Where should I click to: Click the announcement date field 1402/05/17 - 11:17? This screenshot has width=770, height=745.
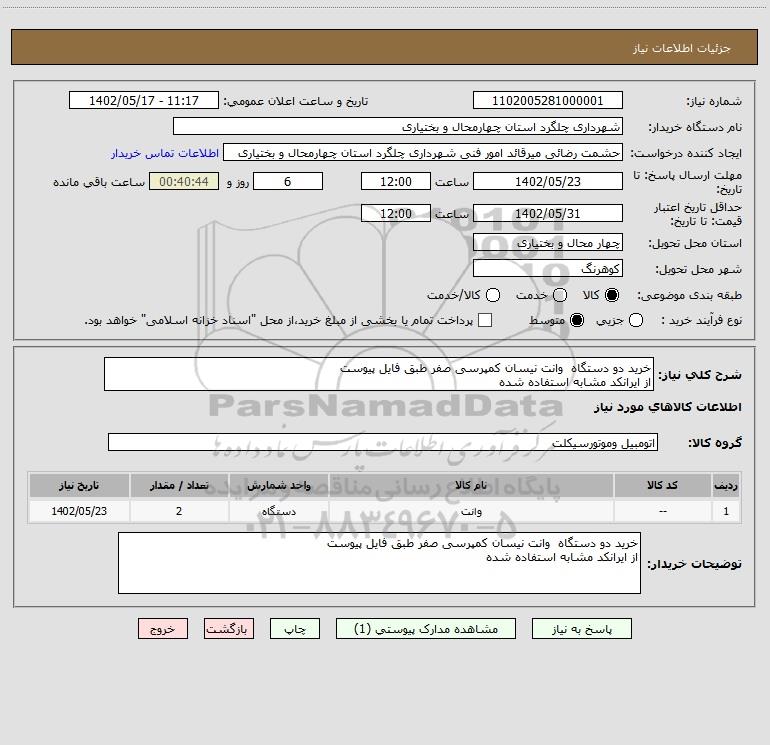tap(144, 100)
